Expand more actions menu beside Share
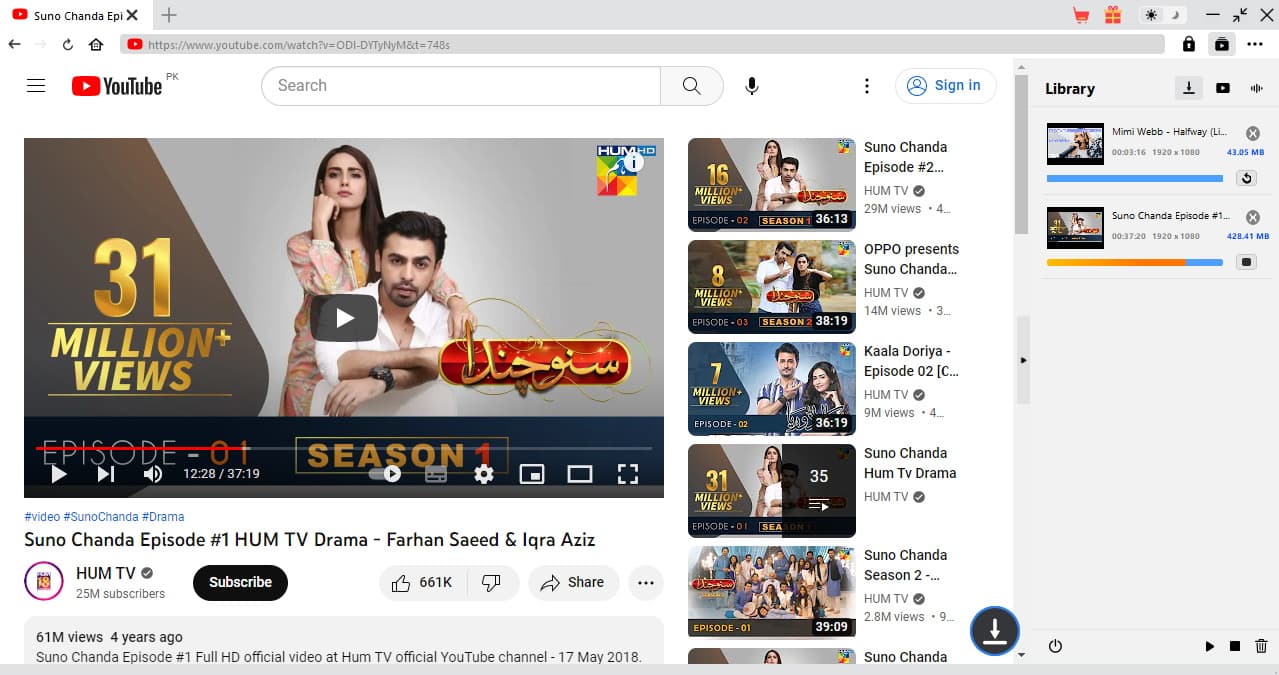Image resolution: width=1279 pixels, height=675 pixels. pyautogui.click(x=646, y=583)
